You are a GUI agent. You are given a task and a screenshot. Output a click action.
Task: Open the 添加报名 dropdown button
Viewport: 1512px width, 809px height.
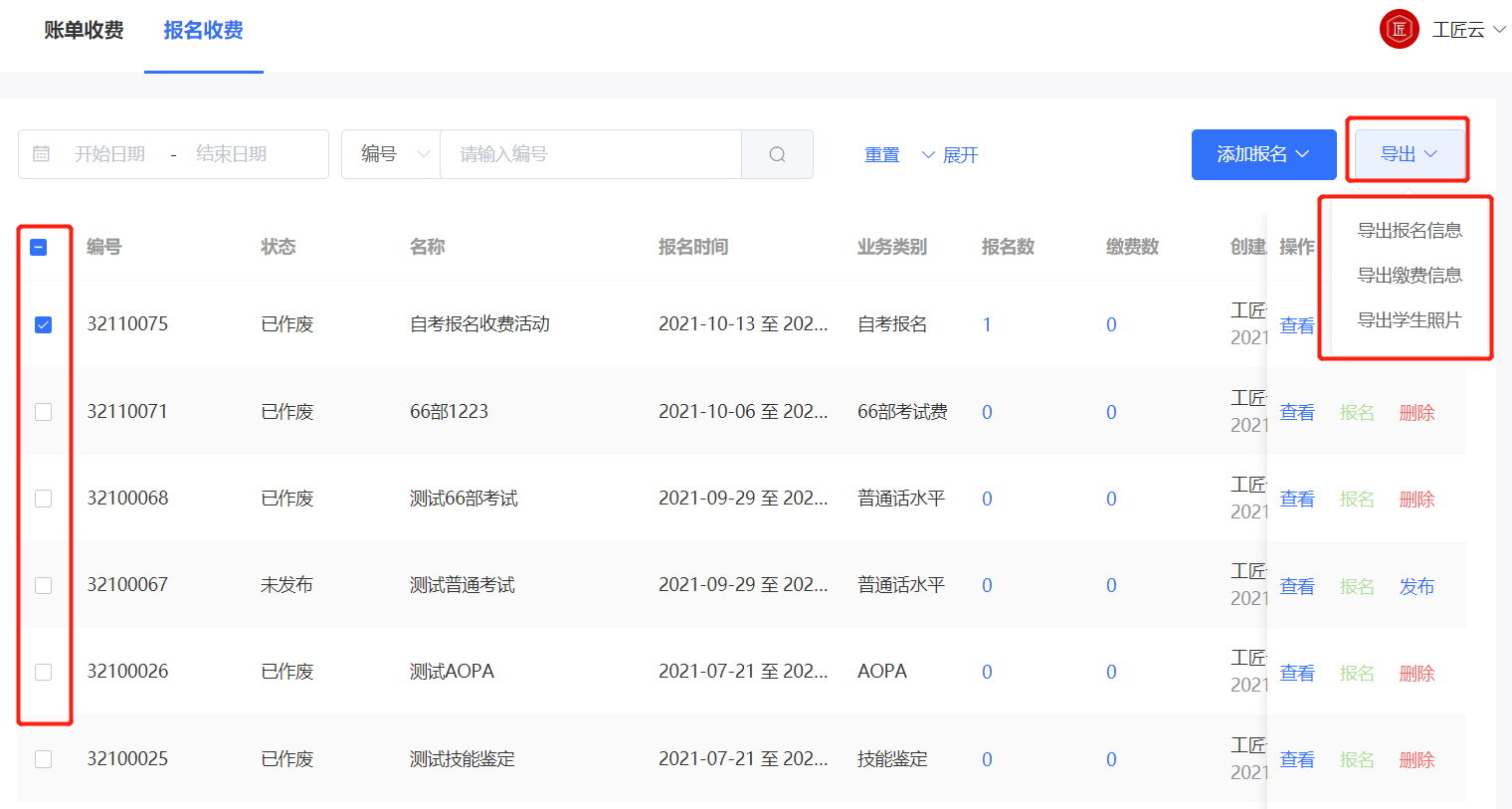[1263, 154]
